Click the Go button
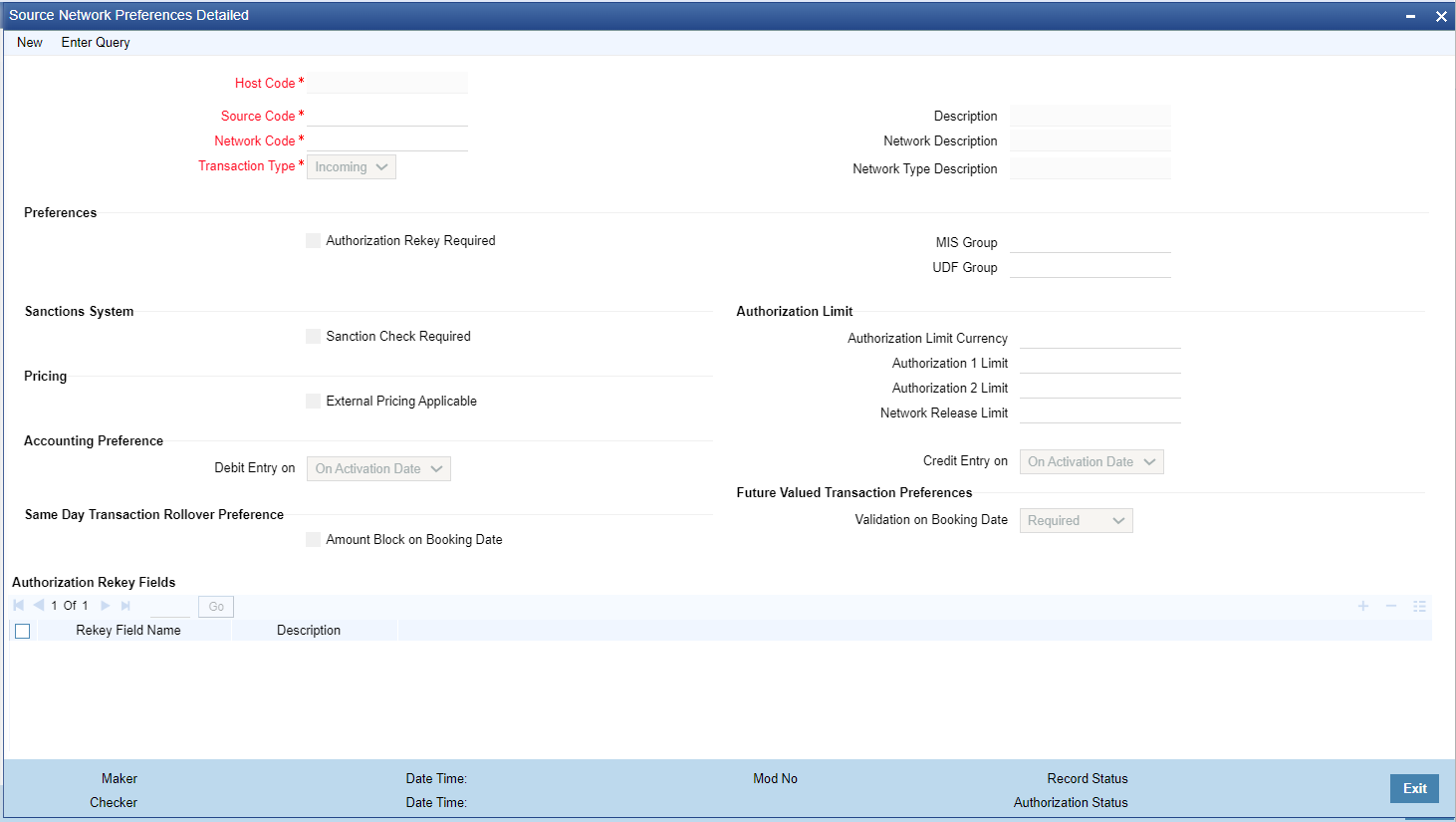This screenshot has width=1456, height=822. [x=216, y=607]
